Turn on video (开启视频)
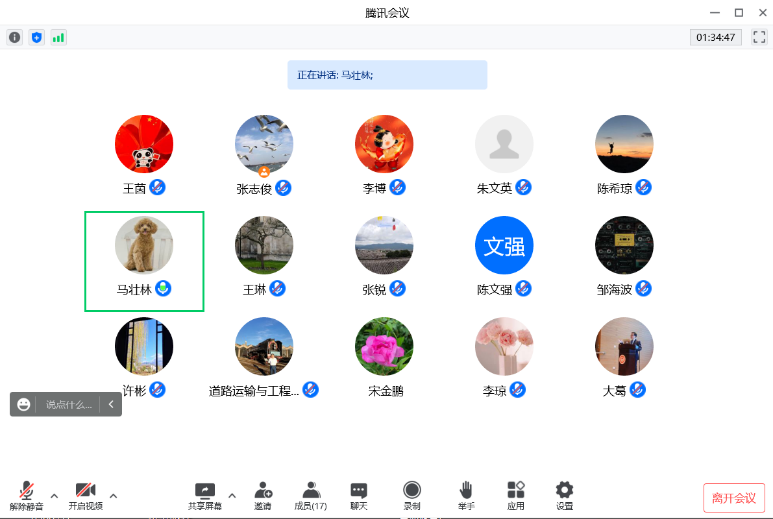 click(85, 495)
